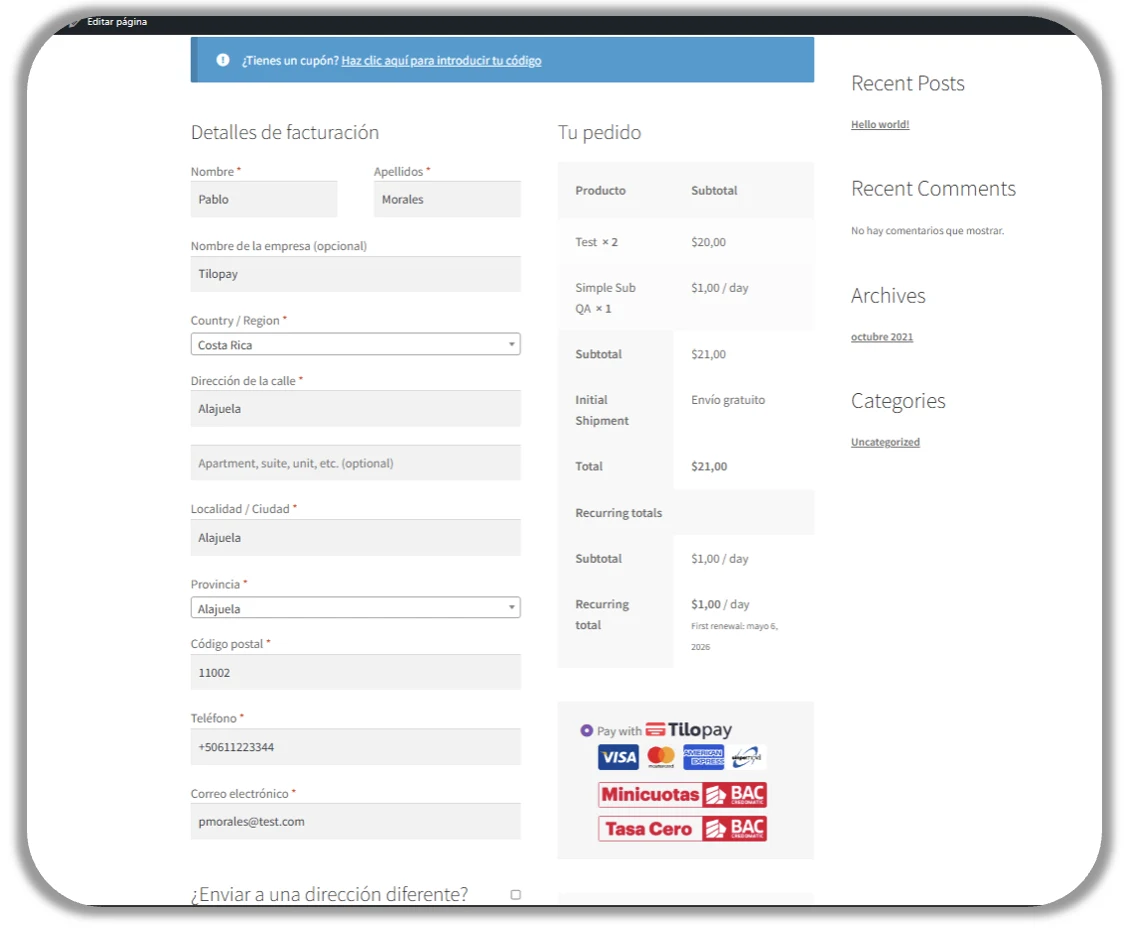This screenshot has height=938, width=1132.
Task: Open the octubre 2021 archive link
Action: [882, 337]
